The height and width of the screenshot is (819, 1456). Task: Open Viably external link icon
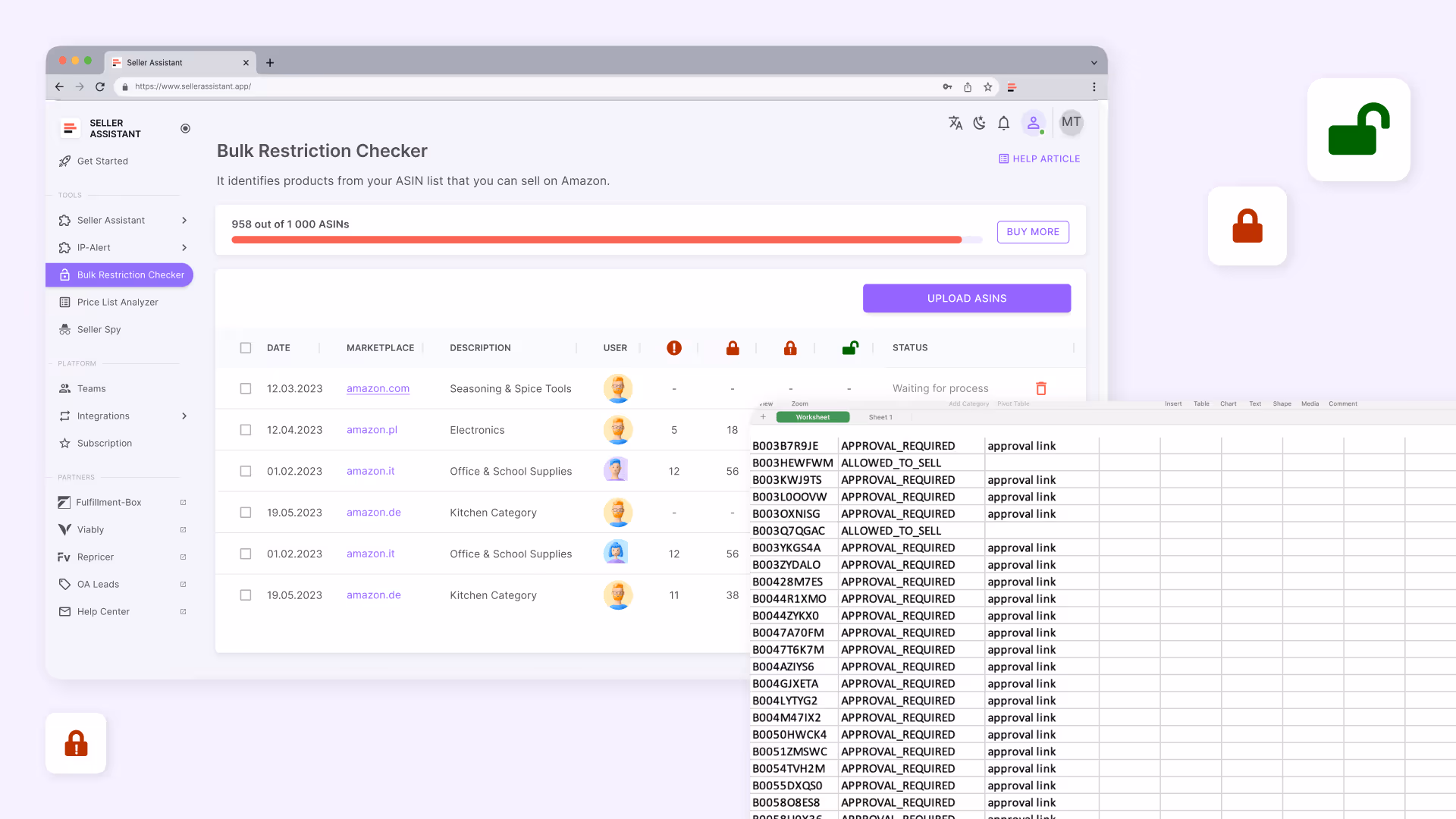click(x=183, y=529)
